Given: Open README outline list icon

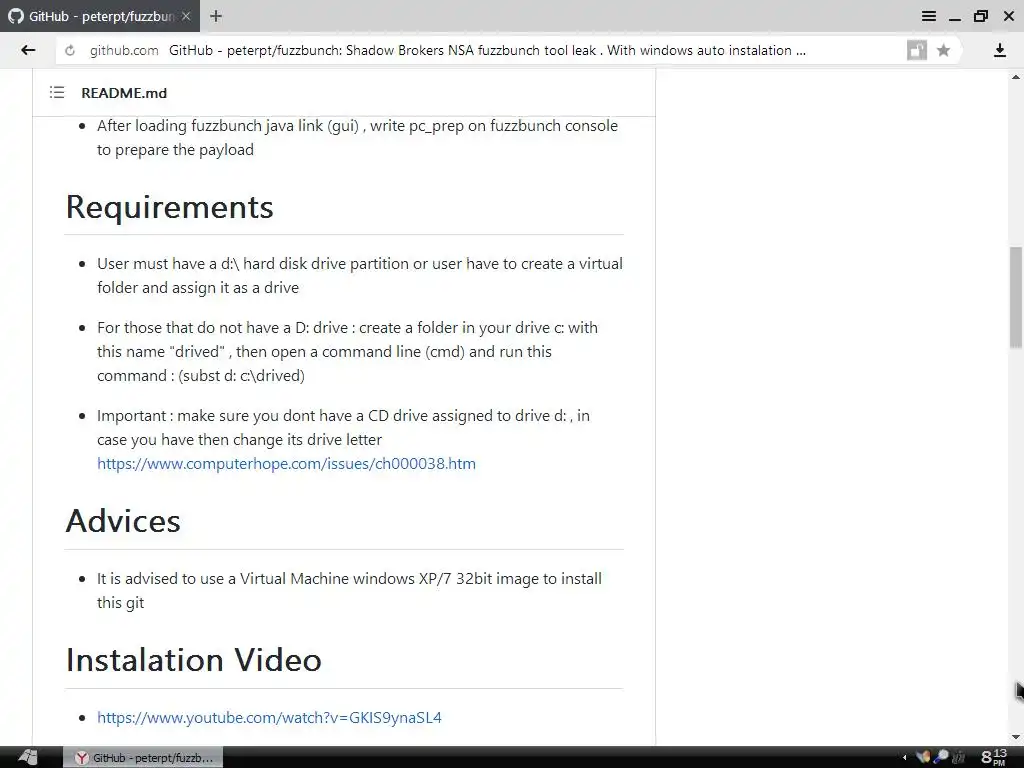Looking at the screenshot, I should (x=57, y=93).
